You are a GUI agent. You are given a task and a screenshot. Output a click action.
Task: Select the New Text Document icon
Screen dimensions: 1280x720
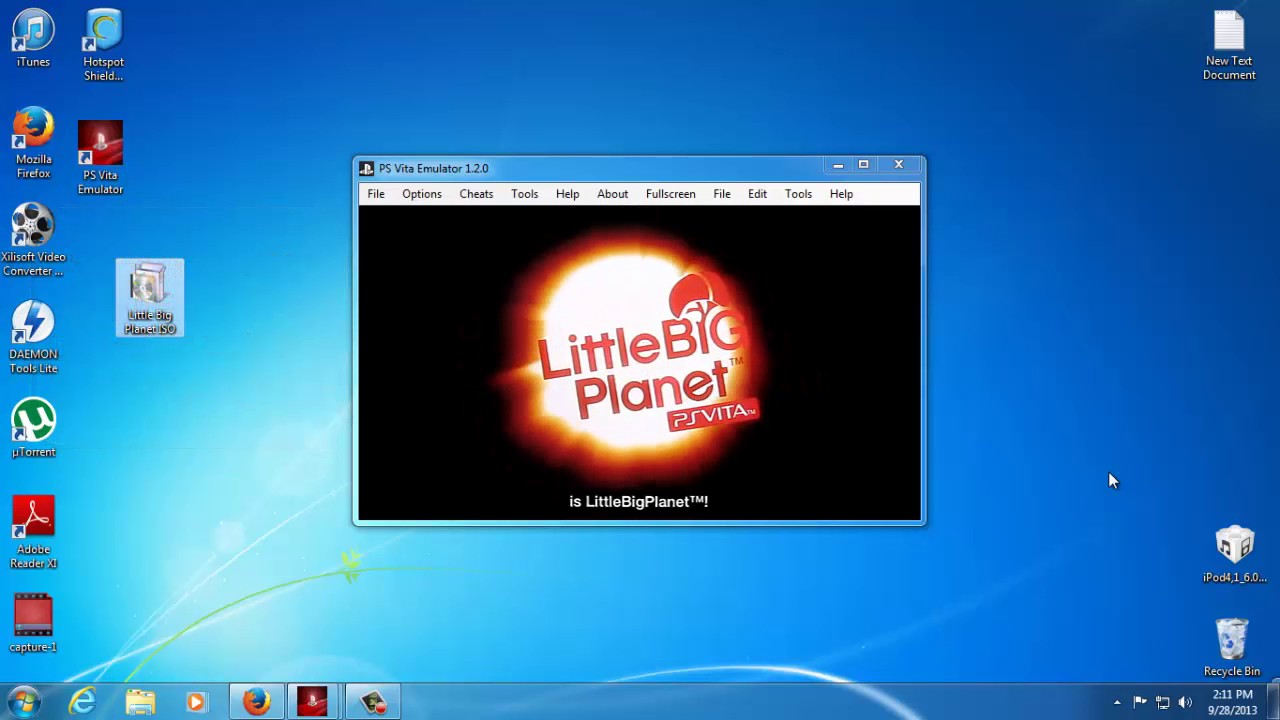pyautogui.click(x=1229, y=45)
